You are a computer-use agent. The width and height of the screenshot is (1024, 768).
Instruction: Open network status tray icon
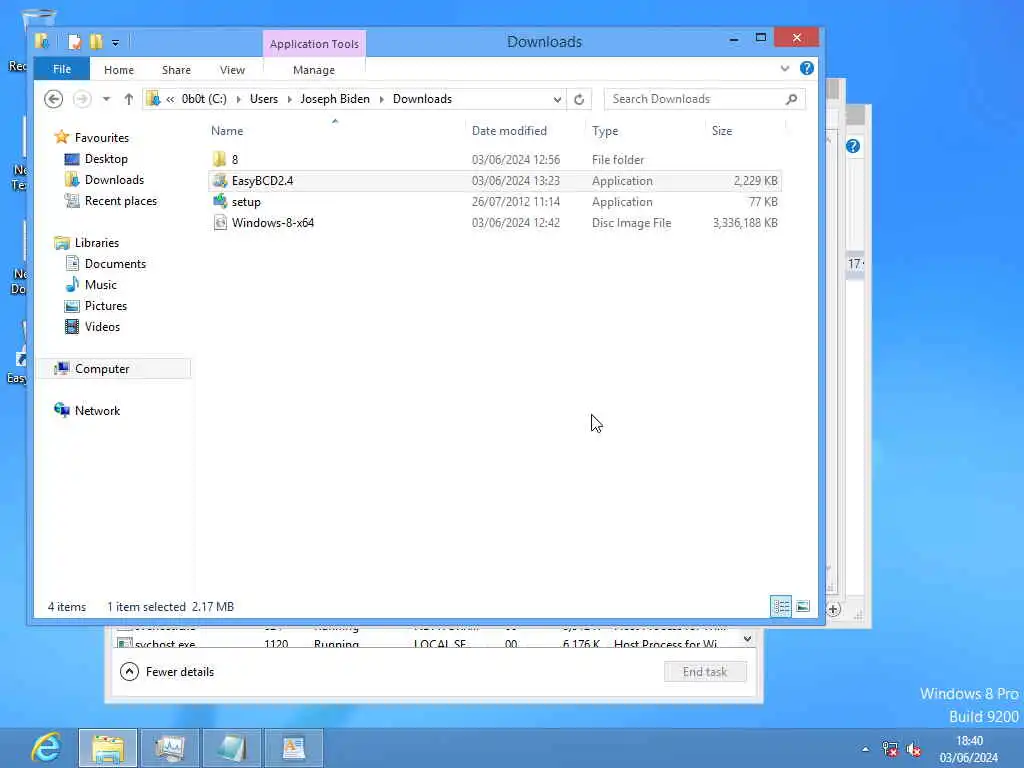click(889, 749)
